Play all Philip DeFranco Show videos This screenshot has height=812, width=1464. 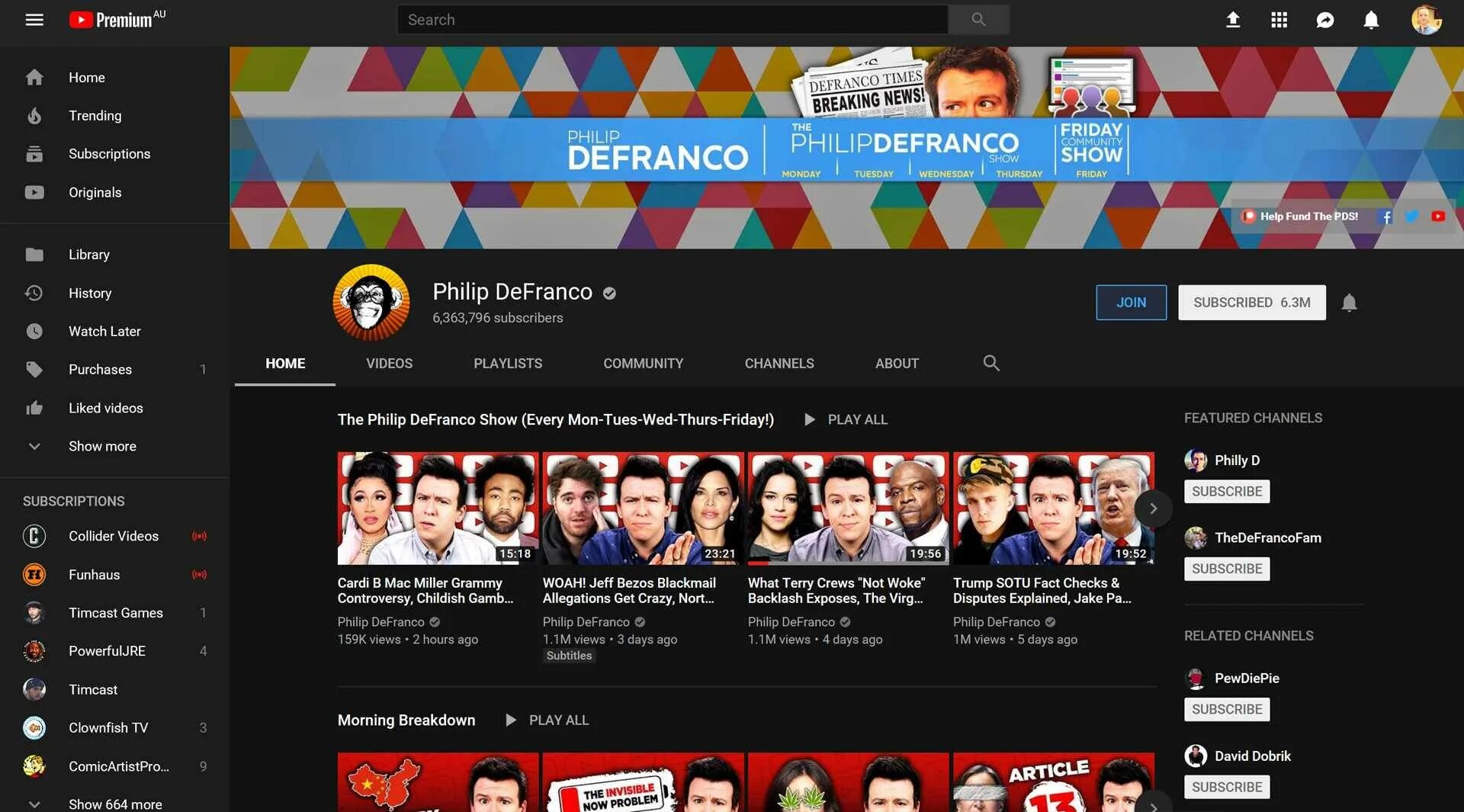pos(846,419)
